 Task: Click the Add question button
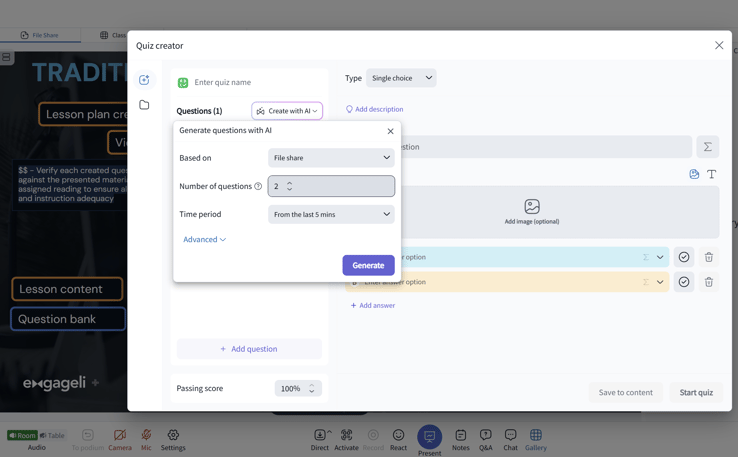click(249, 349)
